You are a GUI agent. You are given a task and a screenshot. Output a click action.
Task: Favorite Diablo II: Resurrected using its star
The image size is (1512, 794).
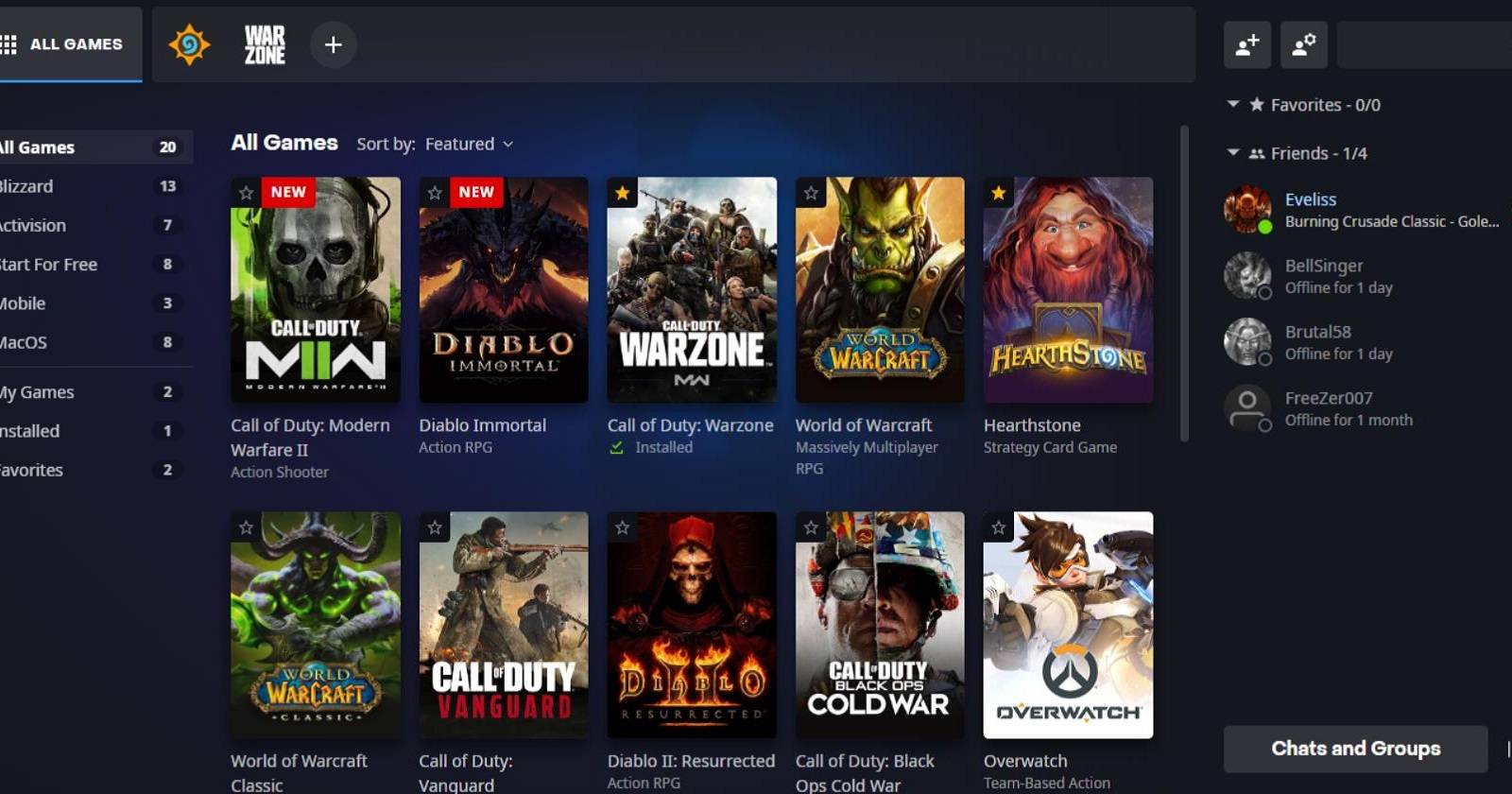623,527
